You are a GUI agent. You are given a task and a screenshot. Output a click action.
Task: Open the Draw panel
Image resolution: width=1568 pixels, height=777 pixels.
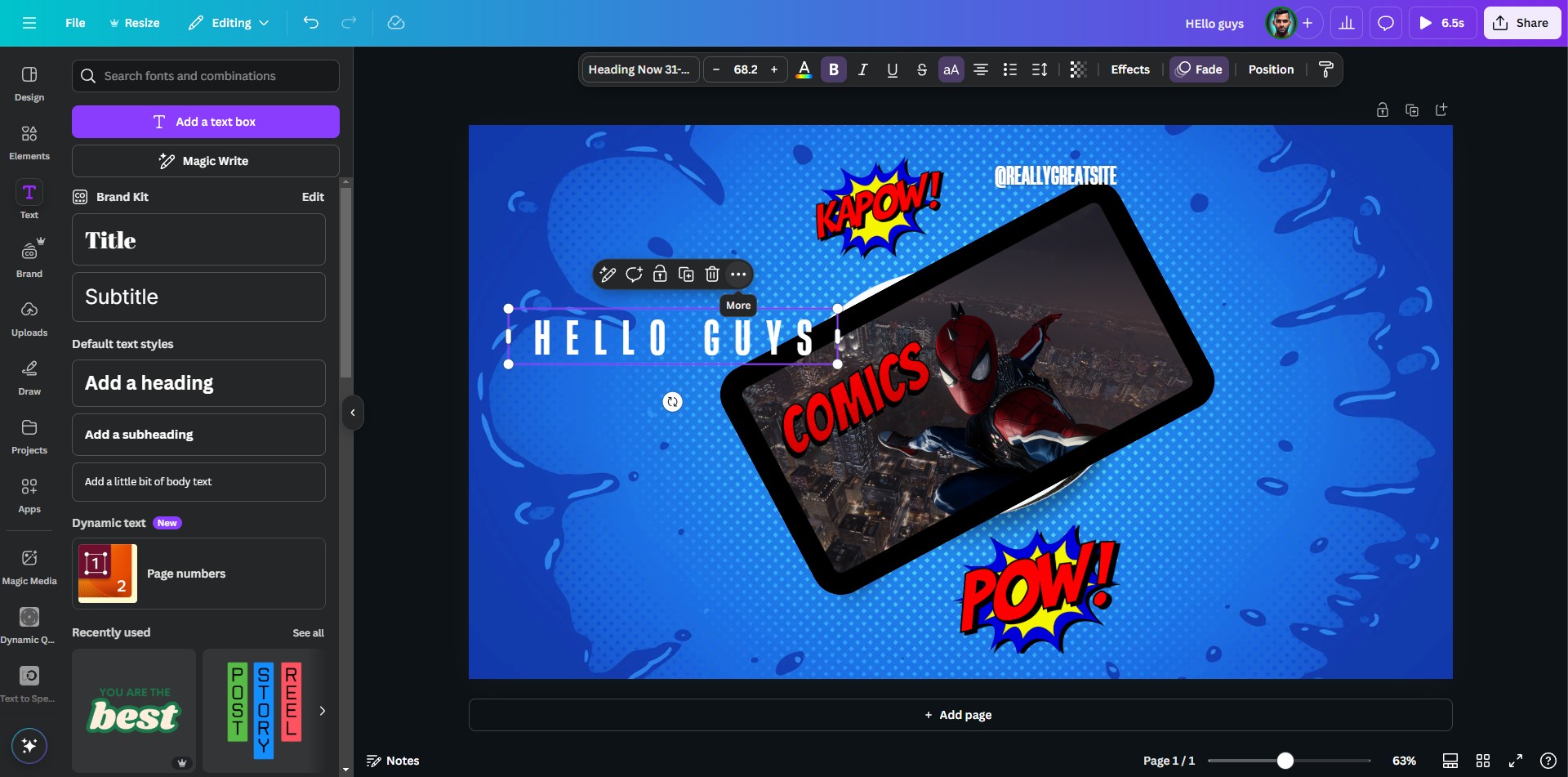[x=29, y=377]
